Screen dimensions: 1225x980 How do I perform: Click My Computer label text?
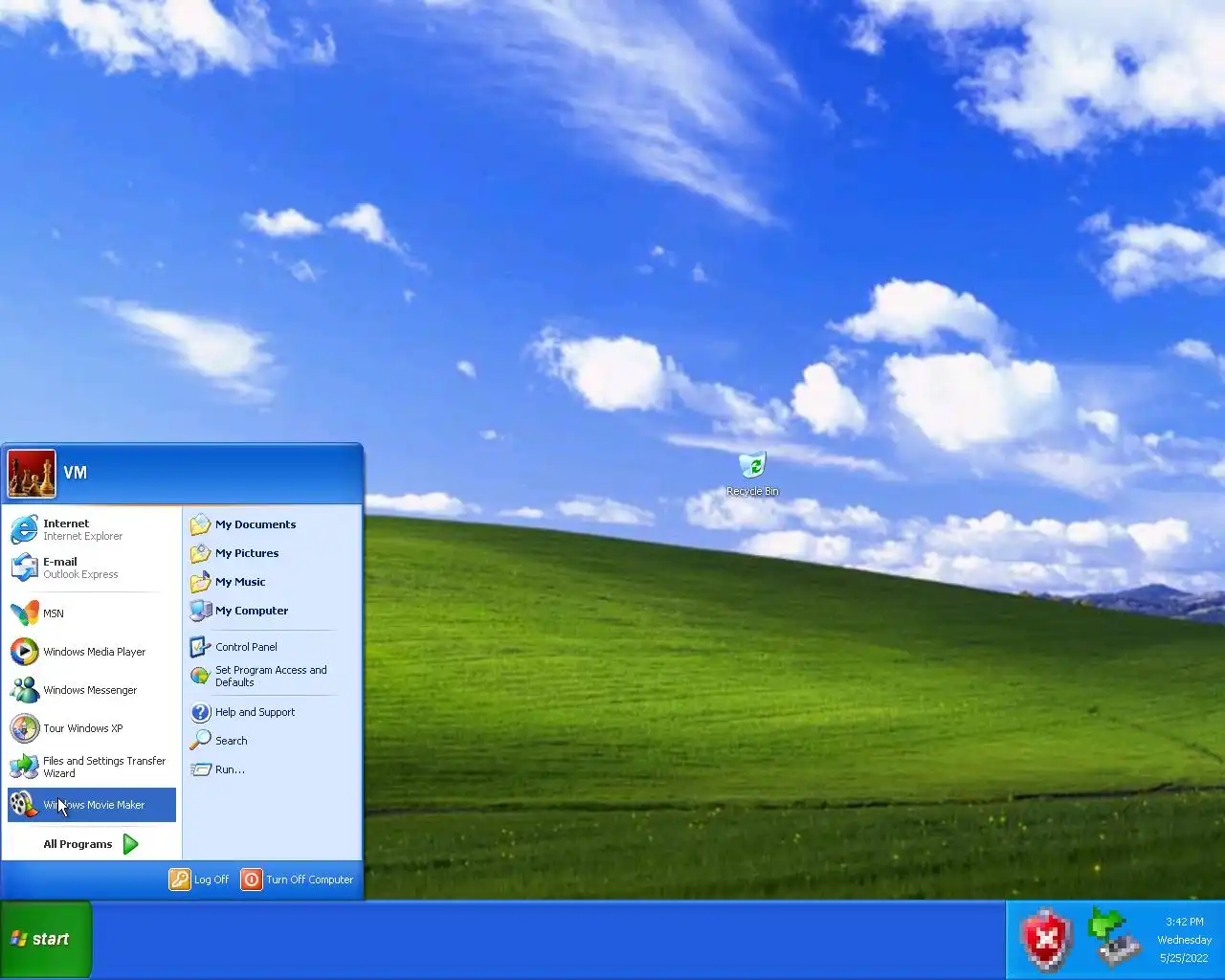pyautogui.click(x=252, y=611)
